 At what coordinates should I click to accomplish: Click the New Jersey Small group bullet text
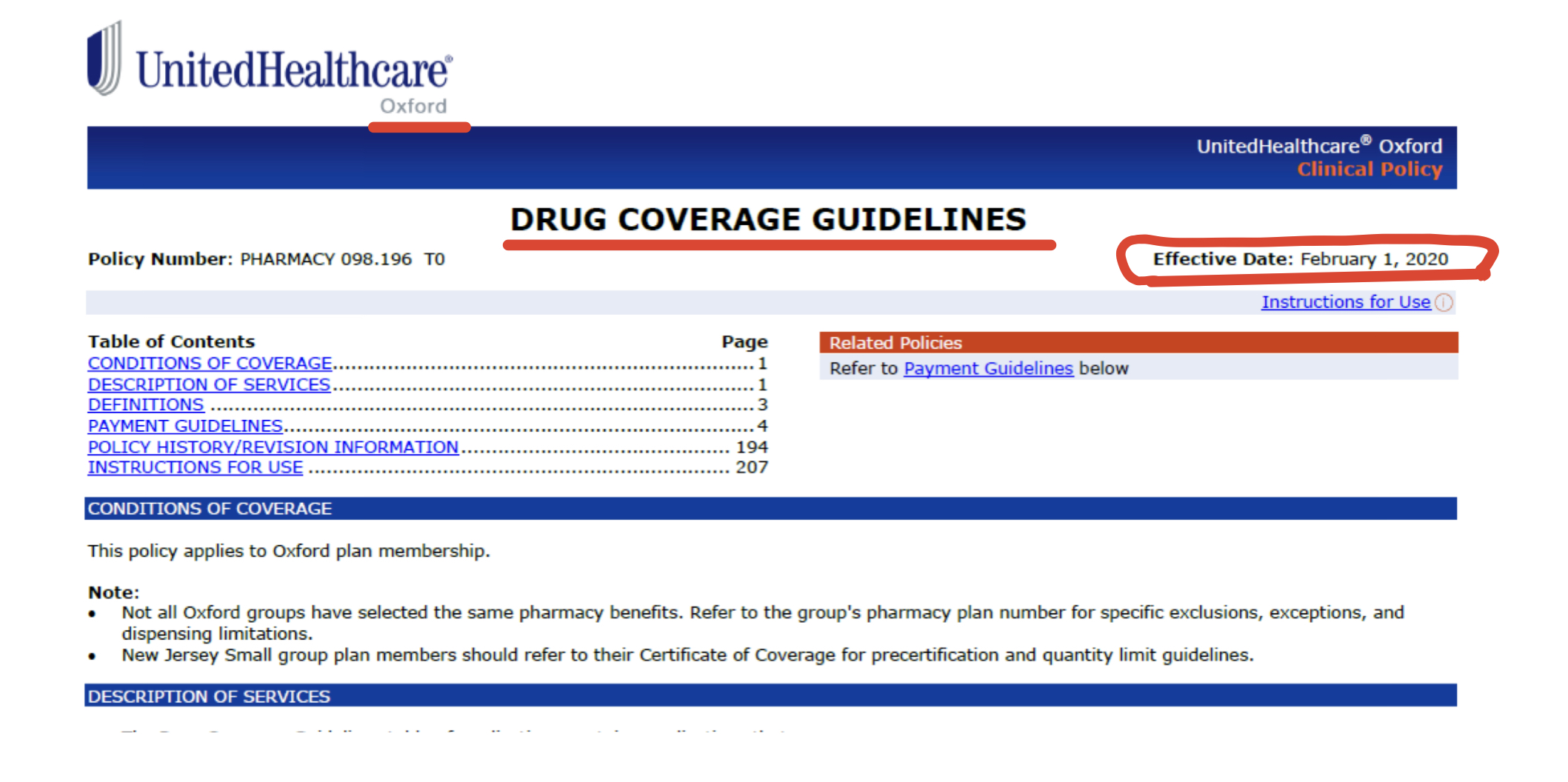(x=687, y=655)
